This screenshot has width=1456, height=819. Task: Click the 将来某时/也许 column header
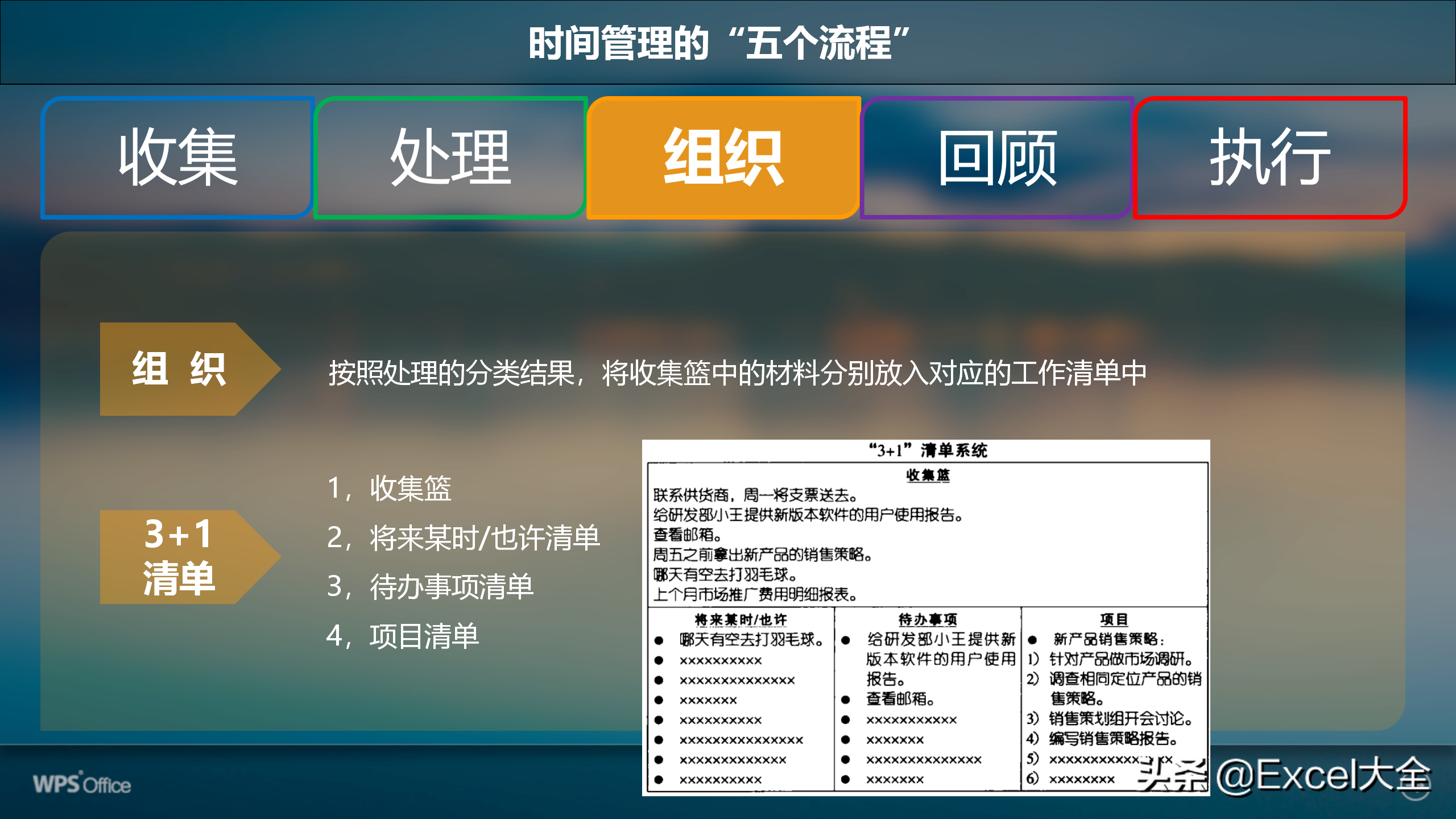pos(741,619)
